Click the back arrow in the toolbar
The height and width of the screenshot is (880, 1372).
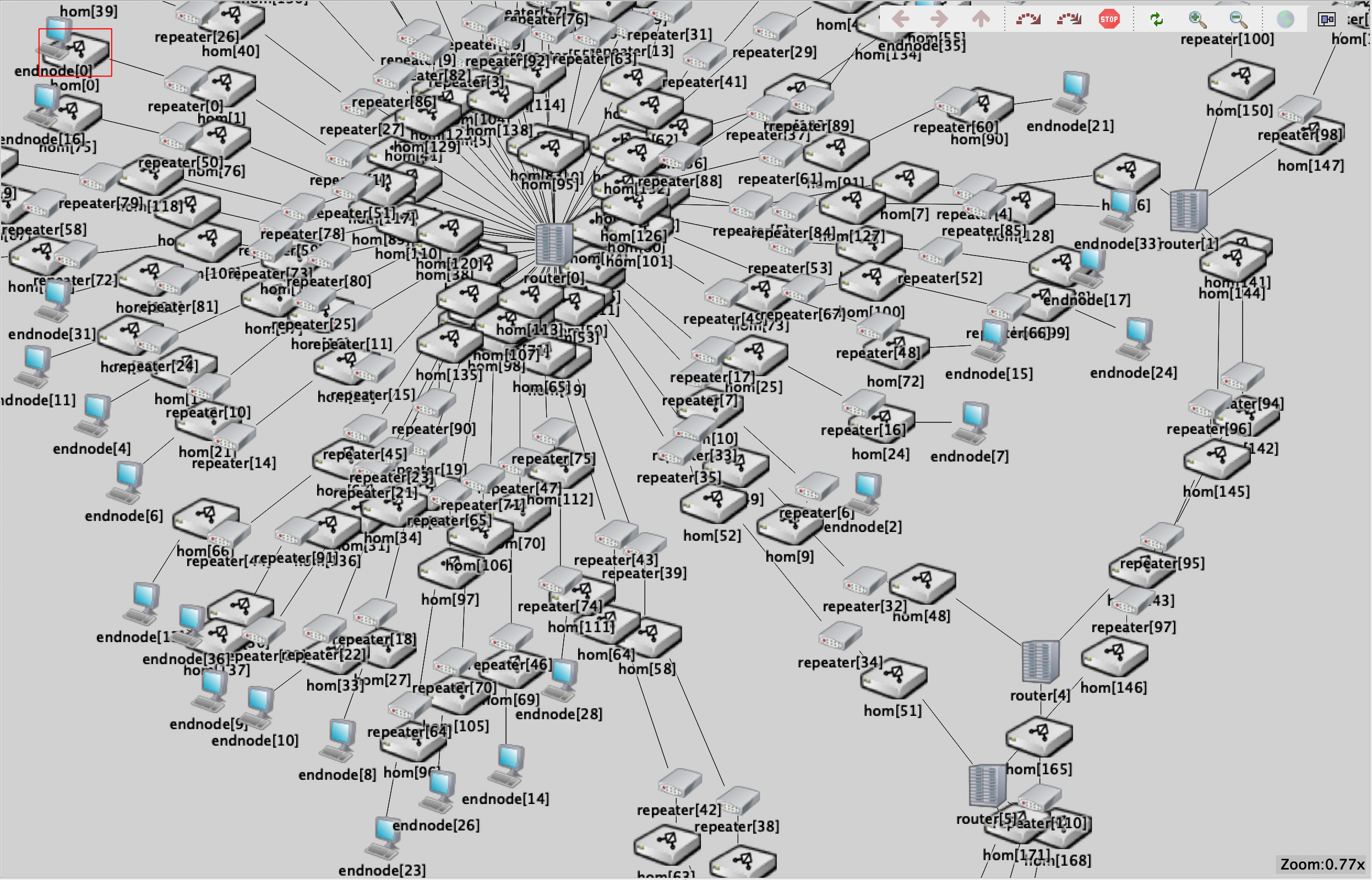pos(901,19)
